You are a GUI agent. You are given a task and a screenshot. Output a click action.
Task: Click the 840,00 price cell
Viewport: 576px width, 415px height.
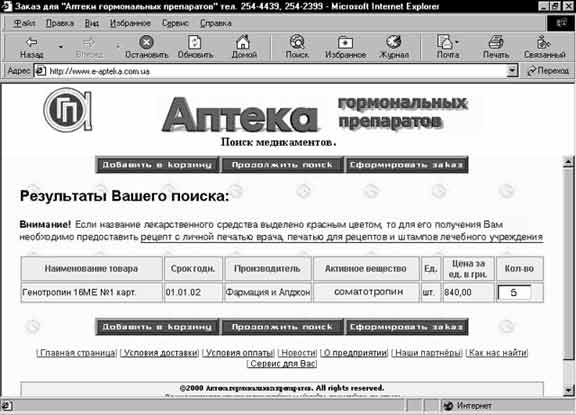(x=468, y=292)
